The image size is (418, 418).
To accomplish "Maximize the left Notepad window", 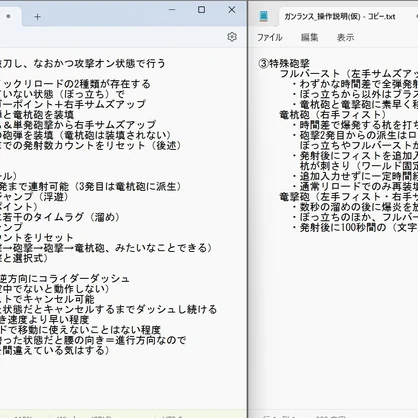I will coord(201,10).
